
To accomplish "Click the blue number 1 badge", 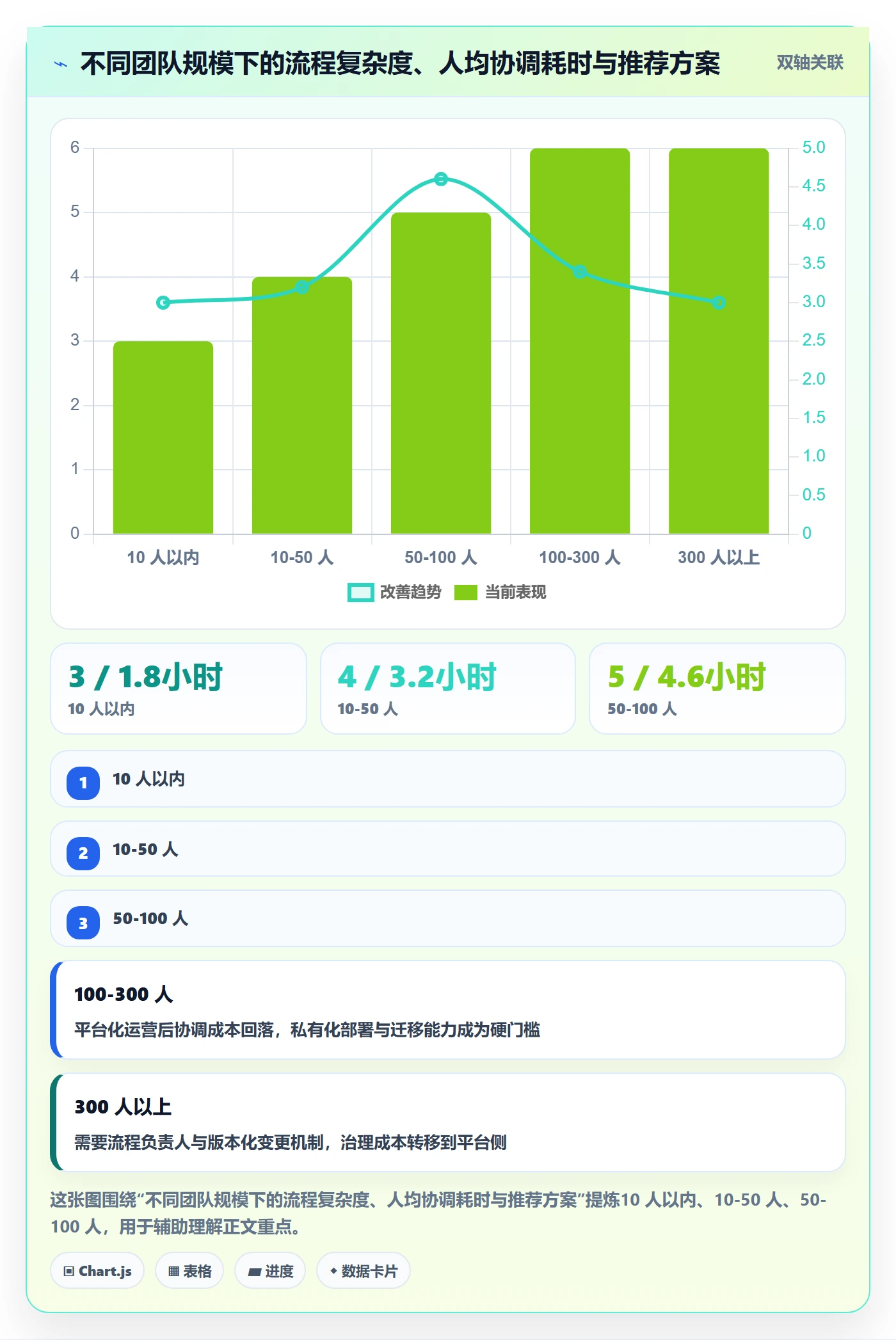I will pyautogui.click(x=83, y=783).
